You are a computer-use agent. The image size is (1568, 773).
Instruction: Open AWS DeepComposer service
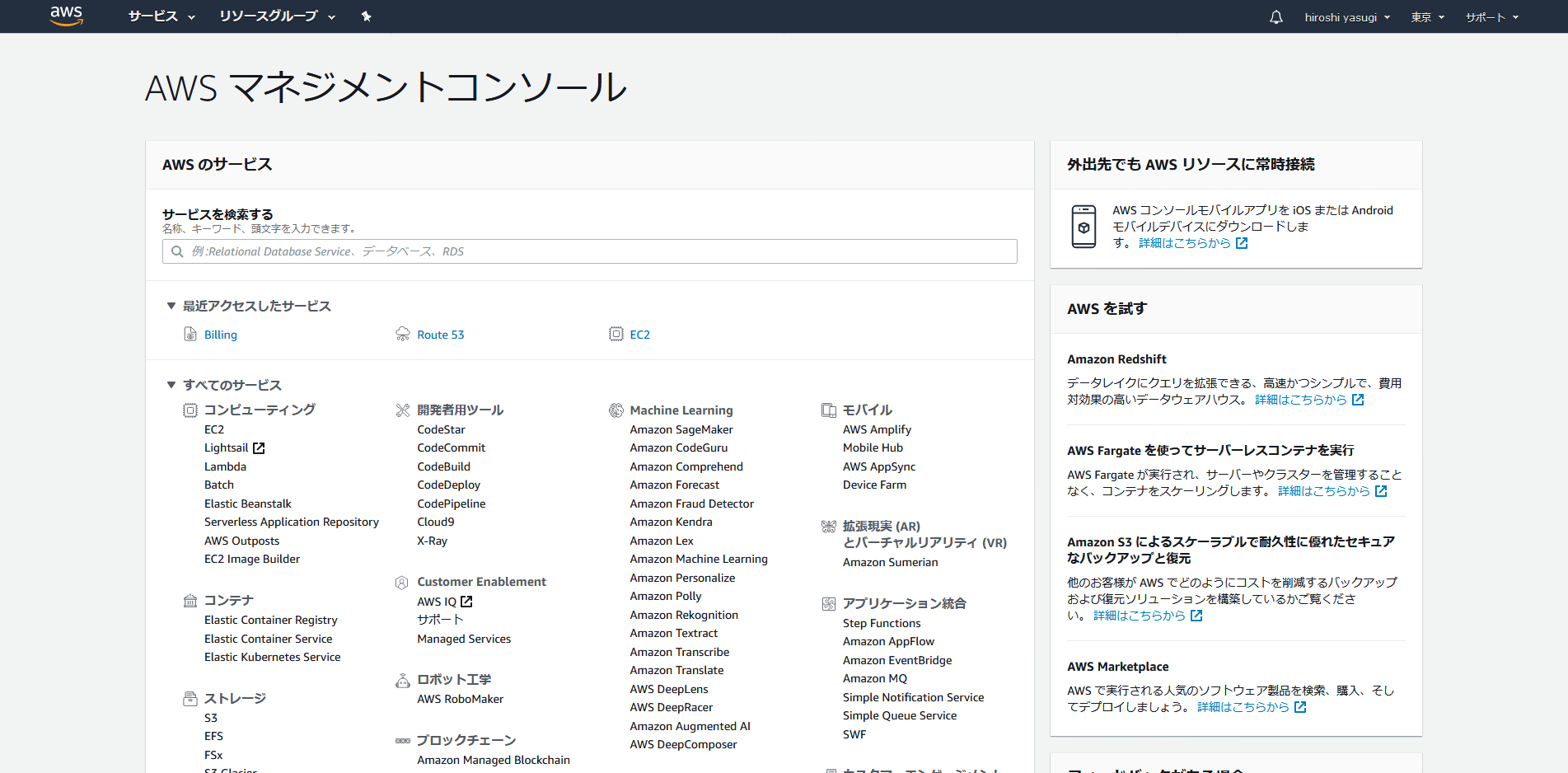click(684, 744)
